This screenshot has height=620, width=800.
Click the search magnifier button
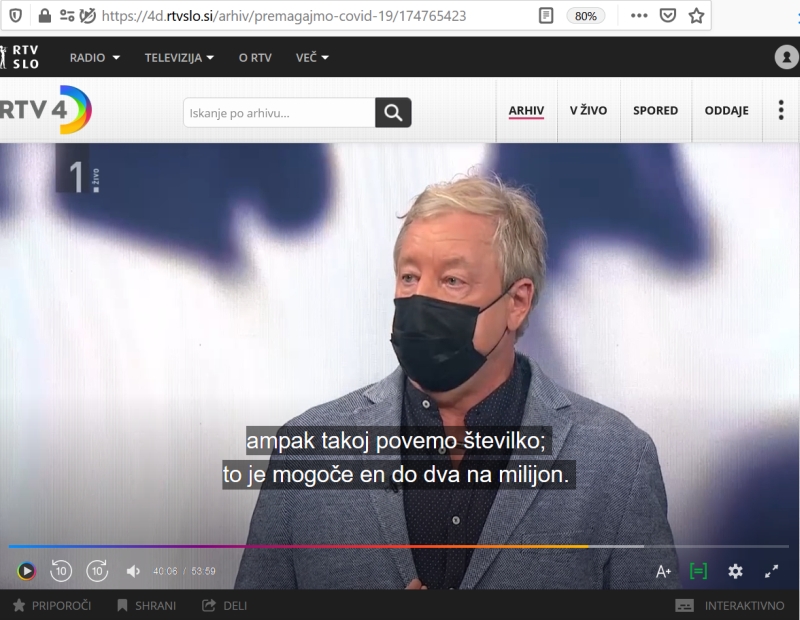click(393, 112)
